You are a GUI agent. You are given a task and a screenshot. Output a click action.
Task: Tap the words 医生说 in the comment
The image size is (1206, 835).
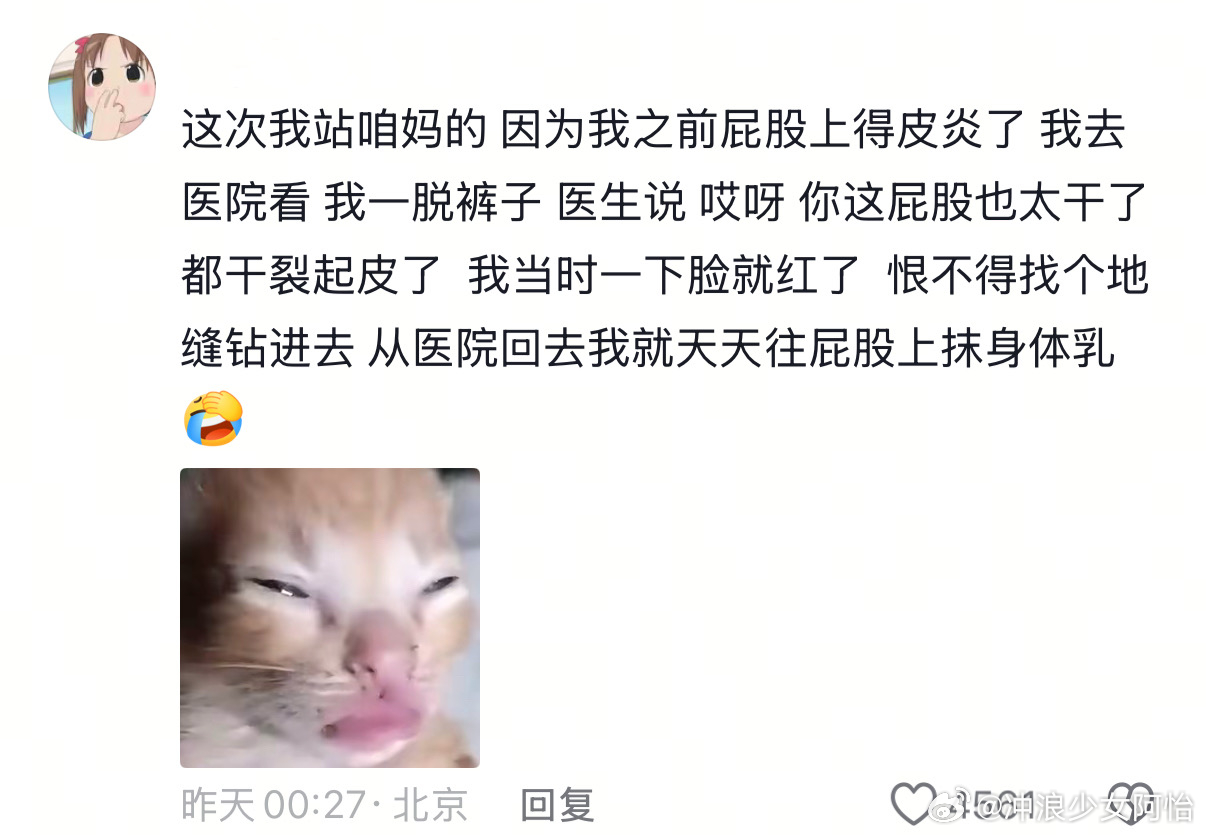(622, 203)
